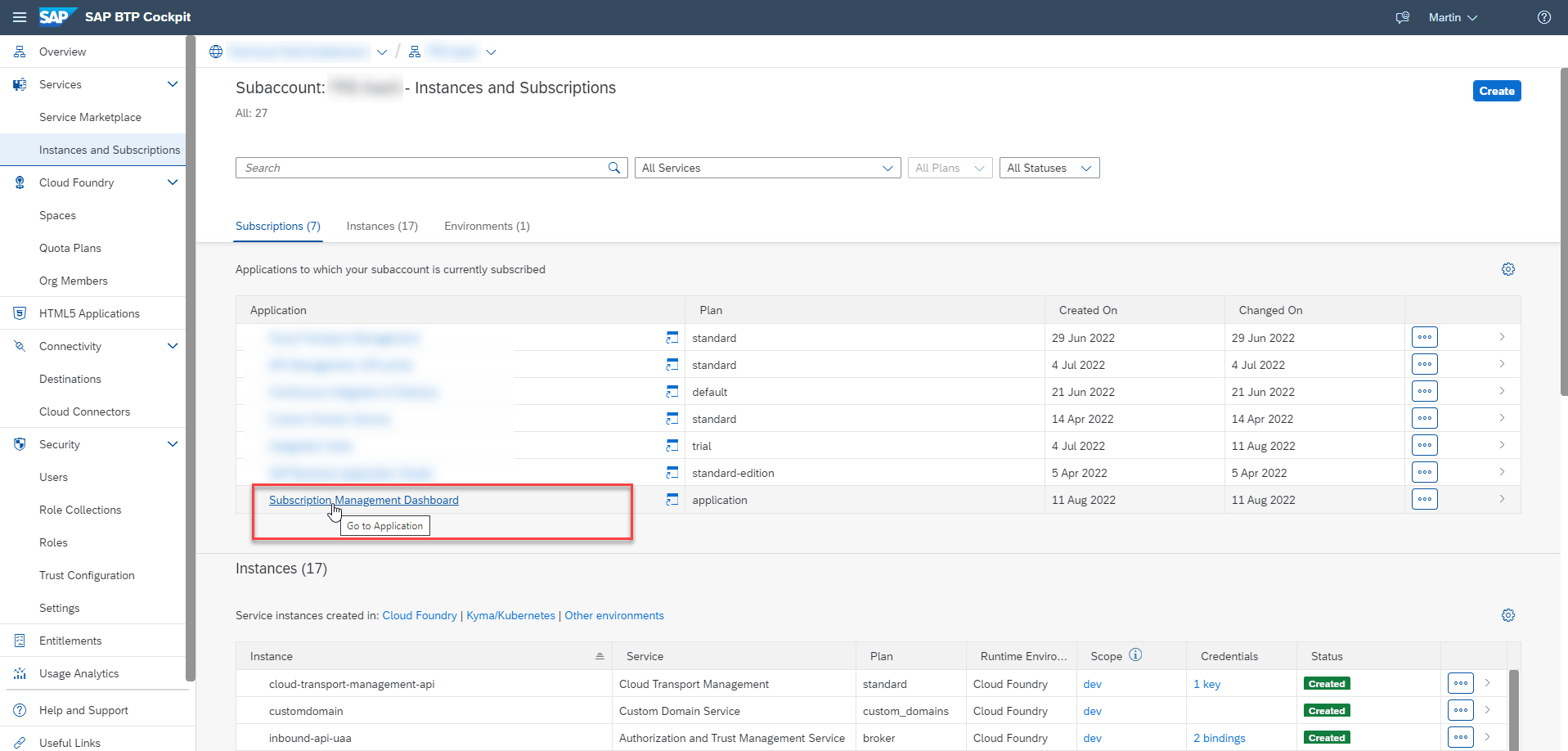Viewport: 1568px width, 751px height.
Task: Click dev scope link for customdomain
Action: tap(1092, 711)
